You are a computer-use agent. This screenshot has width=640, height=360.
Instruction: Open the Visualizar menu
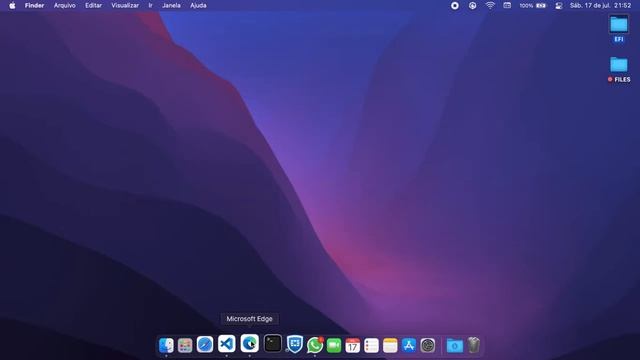point(125,6)
